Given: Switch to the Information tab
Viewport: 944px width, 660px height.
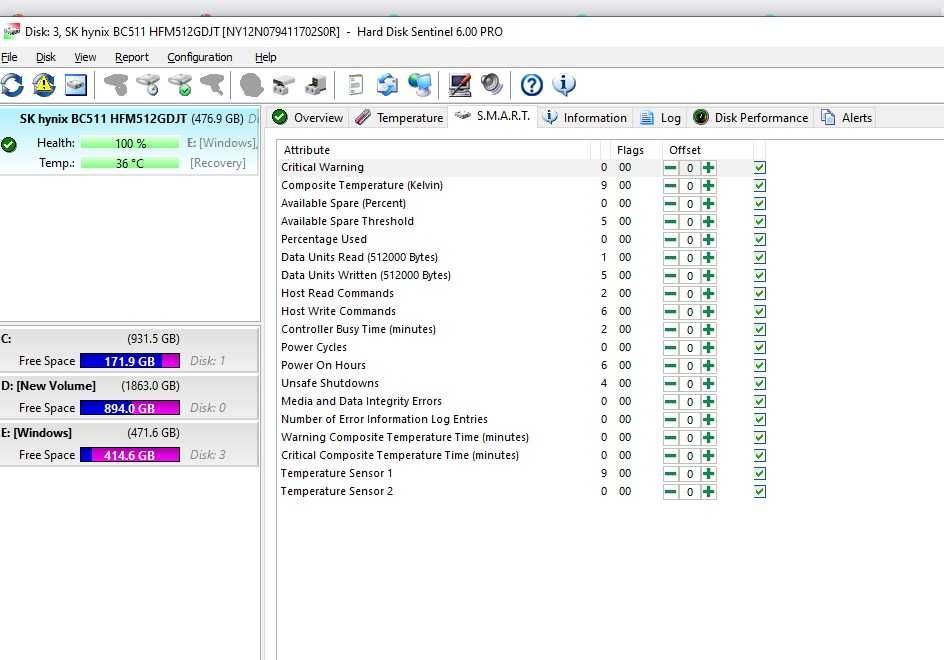Looking at the screenshot, I should click(x=585, y=117).
